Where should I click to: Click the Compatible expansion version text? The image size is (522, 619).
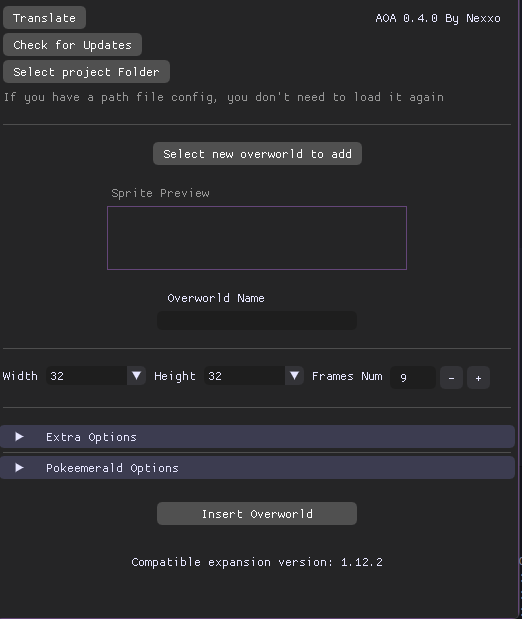(257, 562)
